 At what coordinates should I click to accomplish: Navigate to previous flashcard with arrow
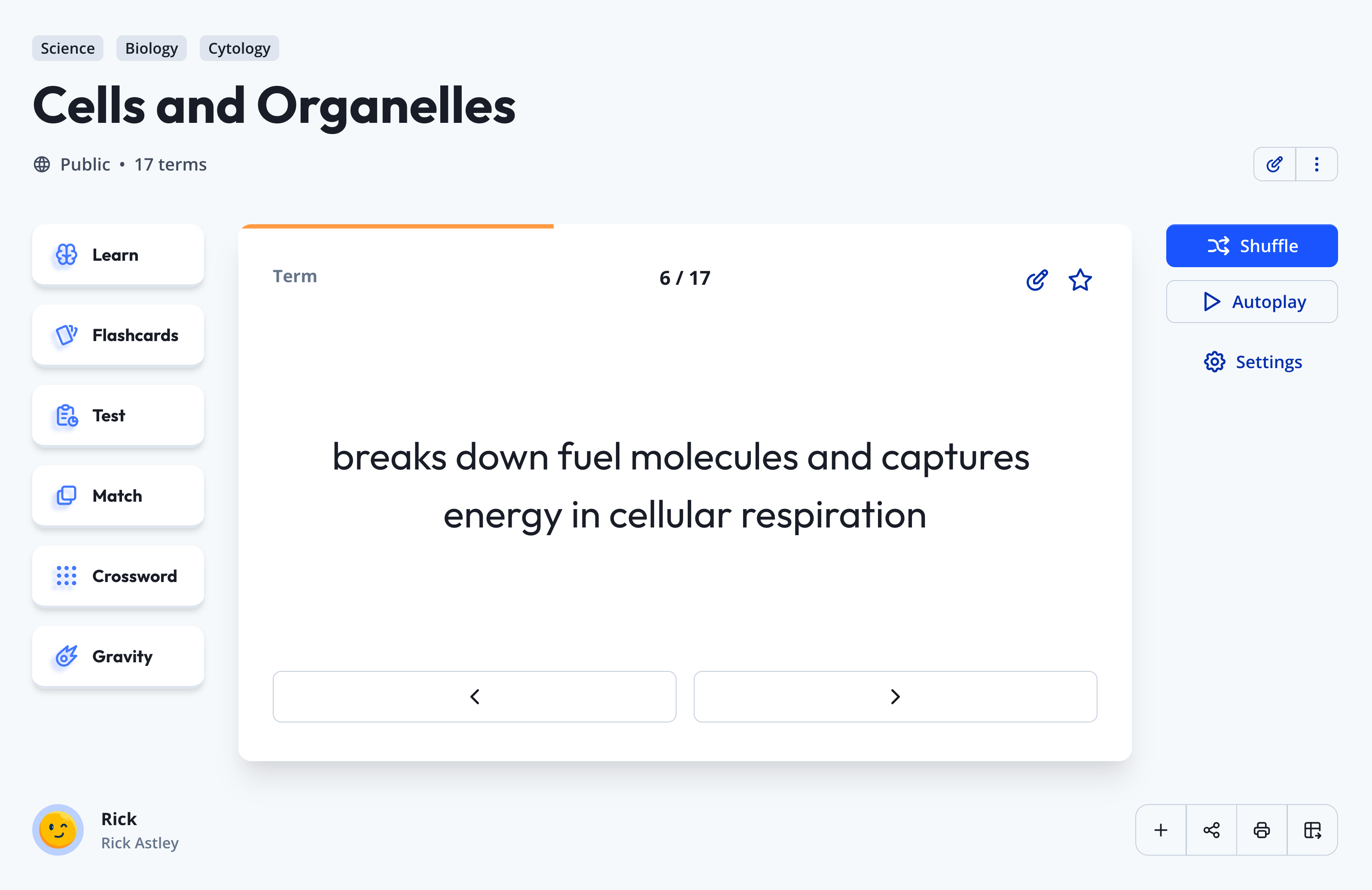pos(475,696)
